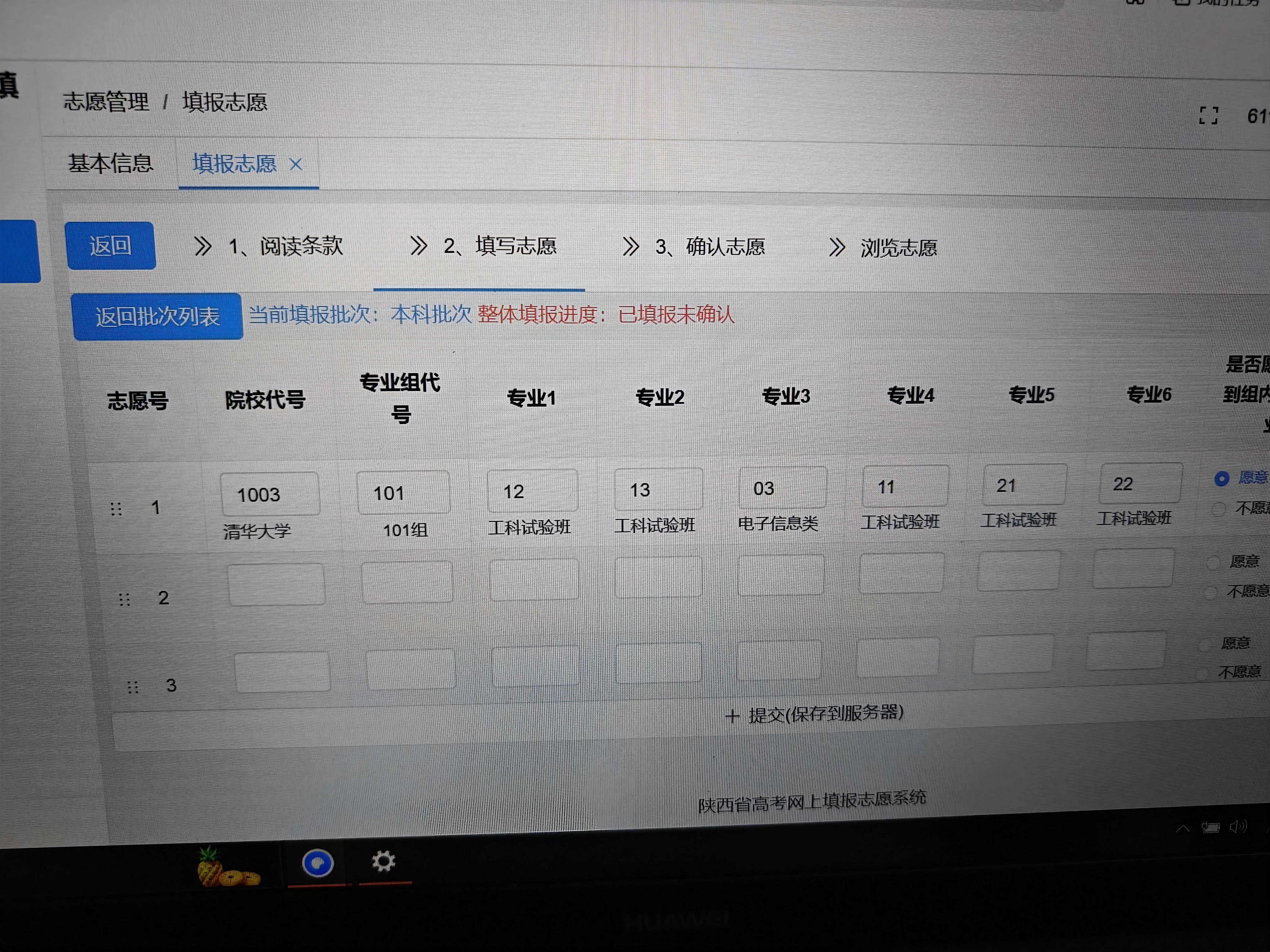Click the 清华大学 school name text

point(257,531)
